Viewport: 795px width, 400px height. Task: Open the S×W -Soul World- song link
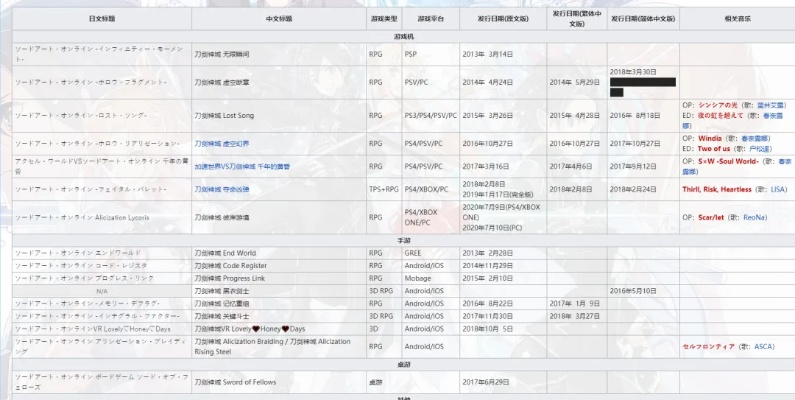point(728,161)
